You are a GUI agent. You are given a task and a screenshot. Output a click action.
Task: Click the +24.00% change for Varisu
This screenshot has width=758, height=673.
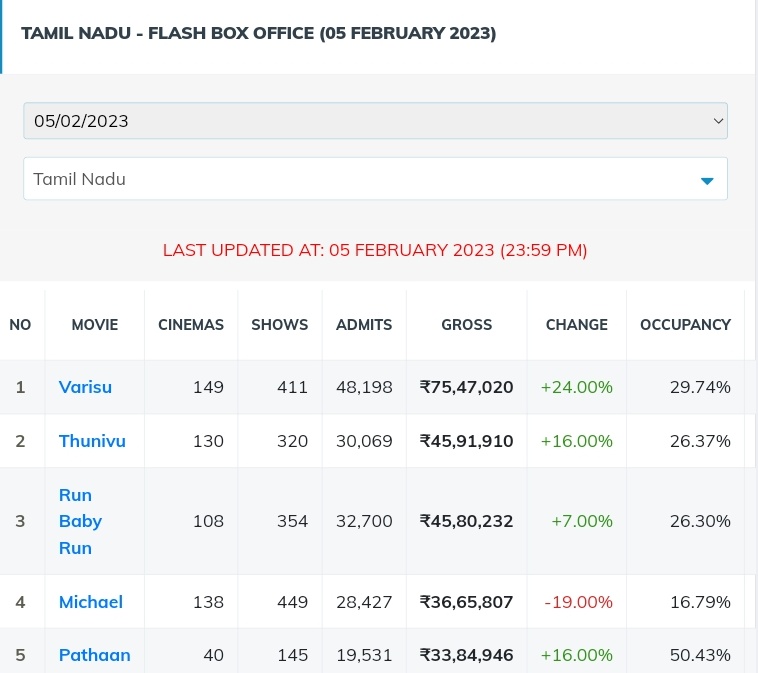click(576, 387)
